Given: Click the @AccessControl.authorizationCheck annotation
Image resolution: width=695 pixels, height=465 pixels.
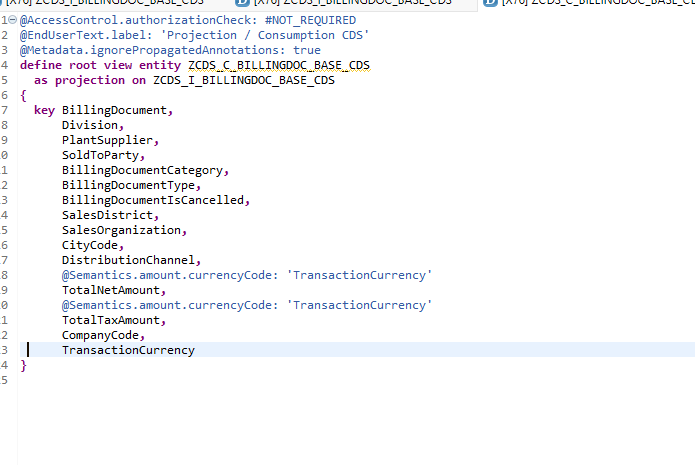Looking at the screenshot, I should click(138, 20).
